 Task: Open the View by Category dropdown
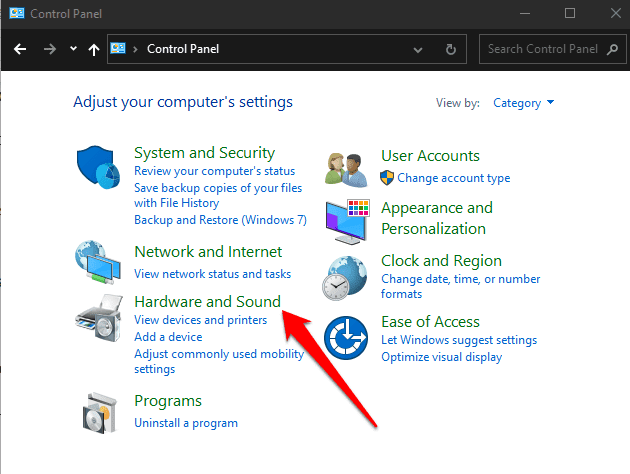pyautogui.click(x=523, y=103)
